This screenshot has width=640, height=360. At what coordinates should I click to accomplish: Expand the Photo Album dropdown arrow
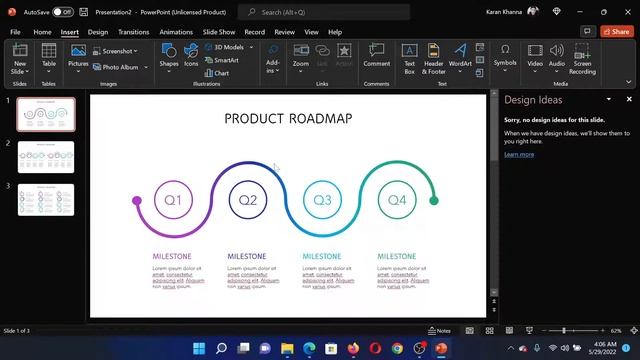[x=146, y=67]
